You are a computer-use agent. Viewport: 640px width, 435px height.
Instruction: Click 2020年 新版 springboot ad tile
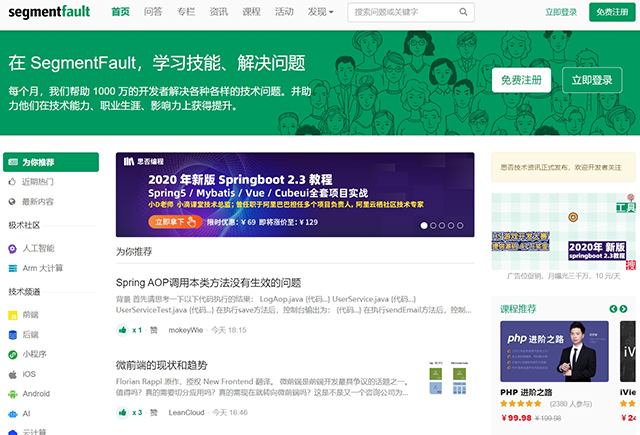click(x=597, y=250)
